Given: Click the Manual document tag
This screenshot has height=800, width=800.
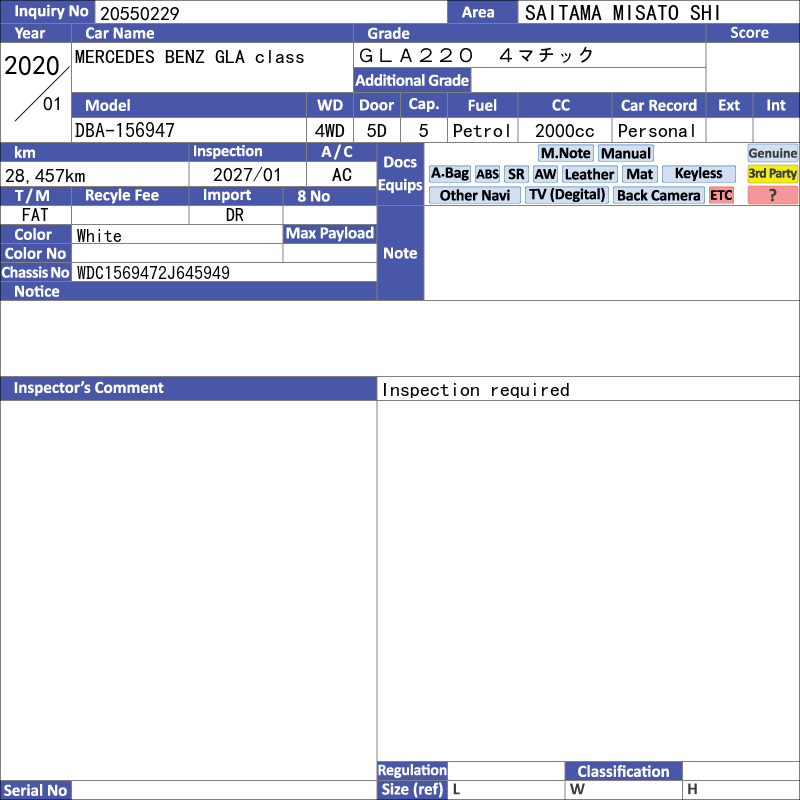Looking at the screenshot, I should pyautogui.click(x=626, y=153).
